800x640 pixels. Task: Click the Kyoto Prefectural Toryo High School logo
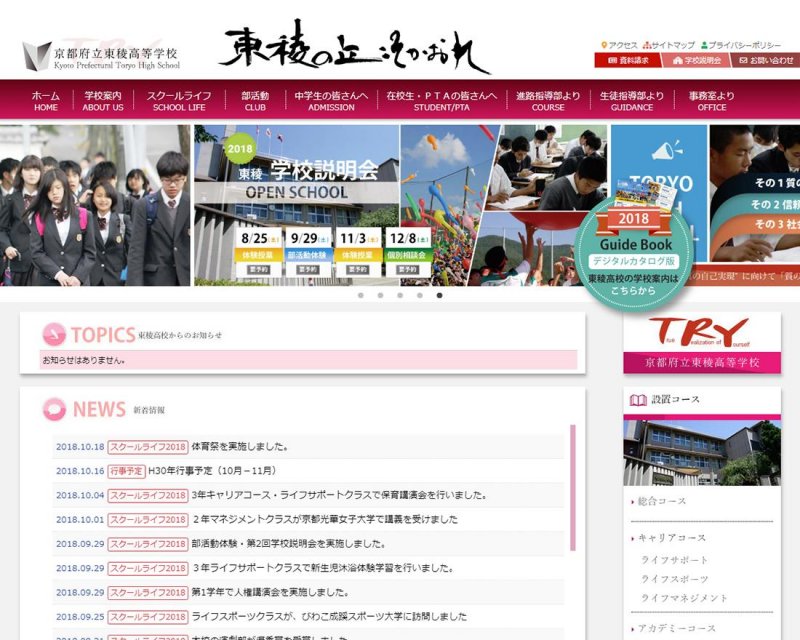pos(101,57)
